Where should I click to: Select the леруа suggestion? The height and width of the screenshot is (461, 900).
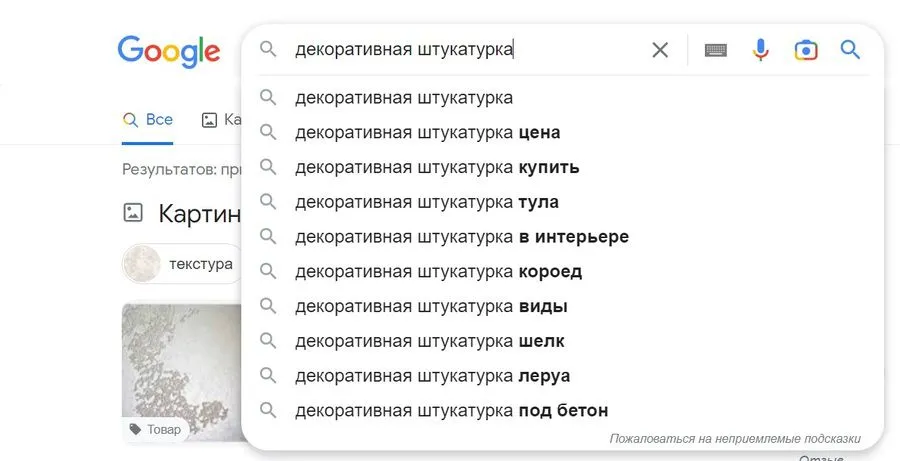(x=433, y=376)
